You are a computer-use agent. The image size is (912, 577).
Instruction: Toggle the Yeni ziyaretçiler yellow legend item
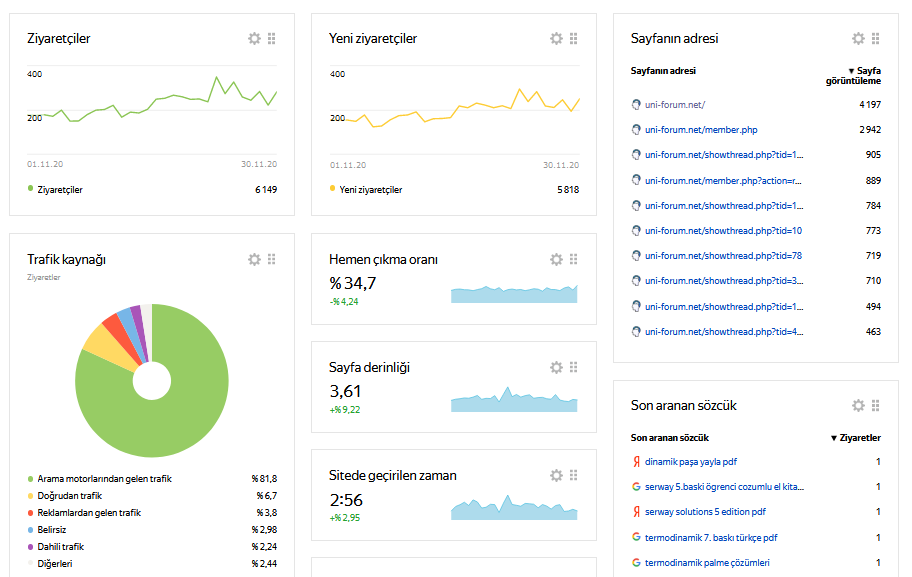[x=370, y=189]
